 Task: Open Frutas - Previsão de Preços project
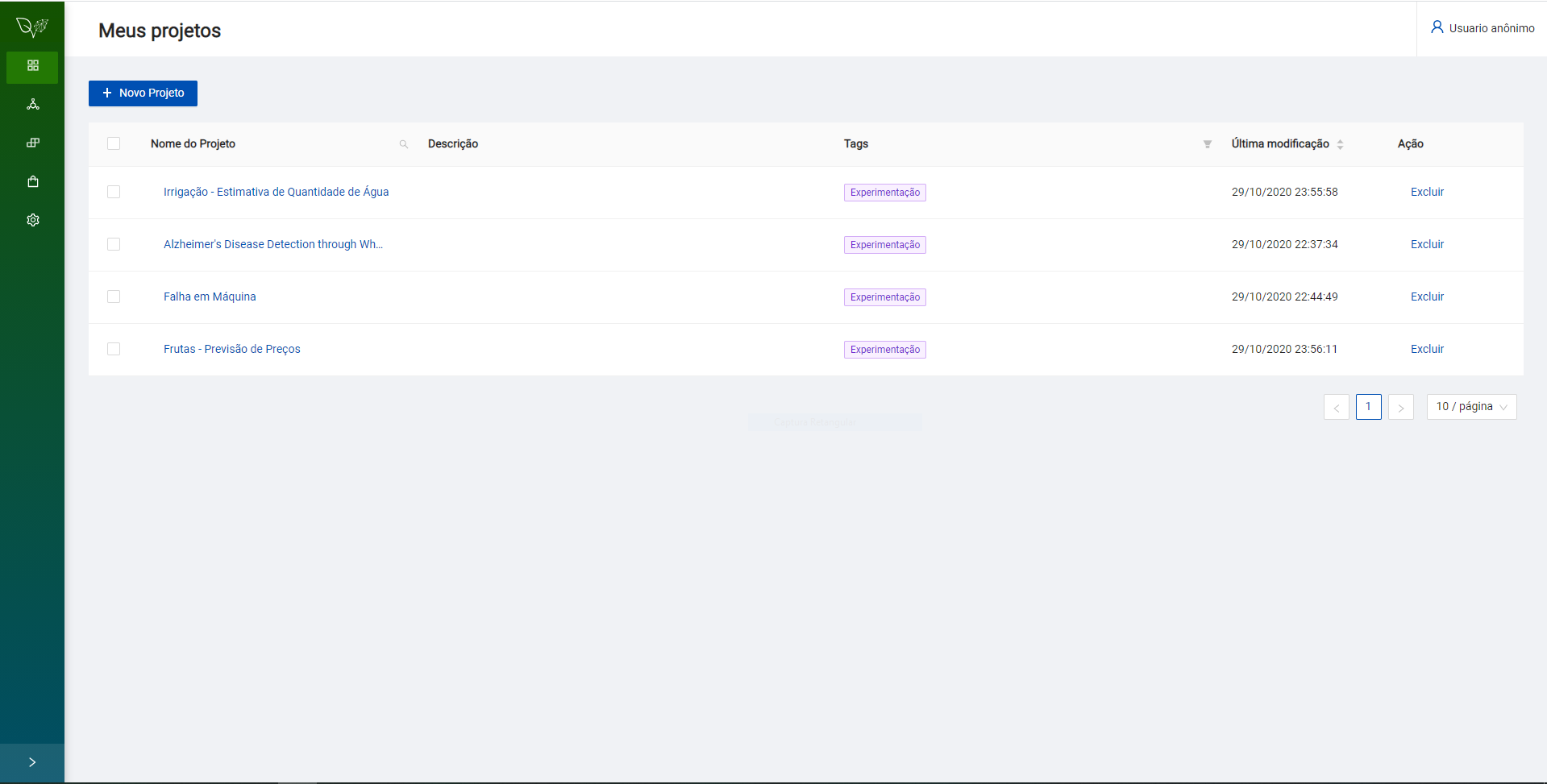(x=231, y=349)
